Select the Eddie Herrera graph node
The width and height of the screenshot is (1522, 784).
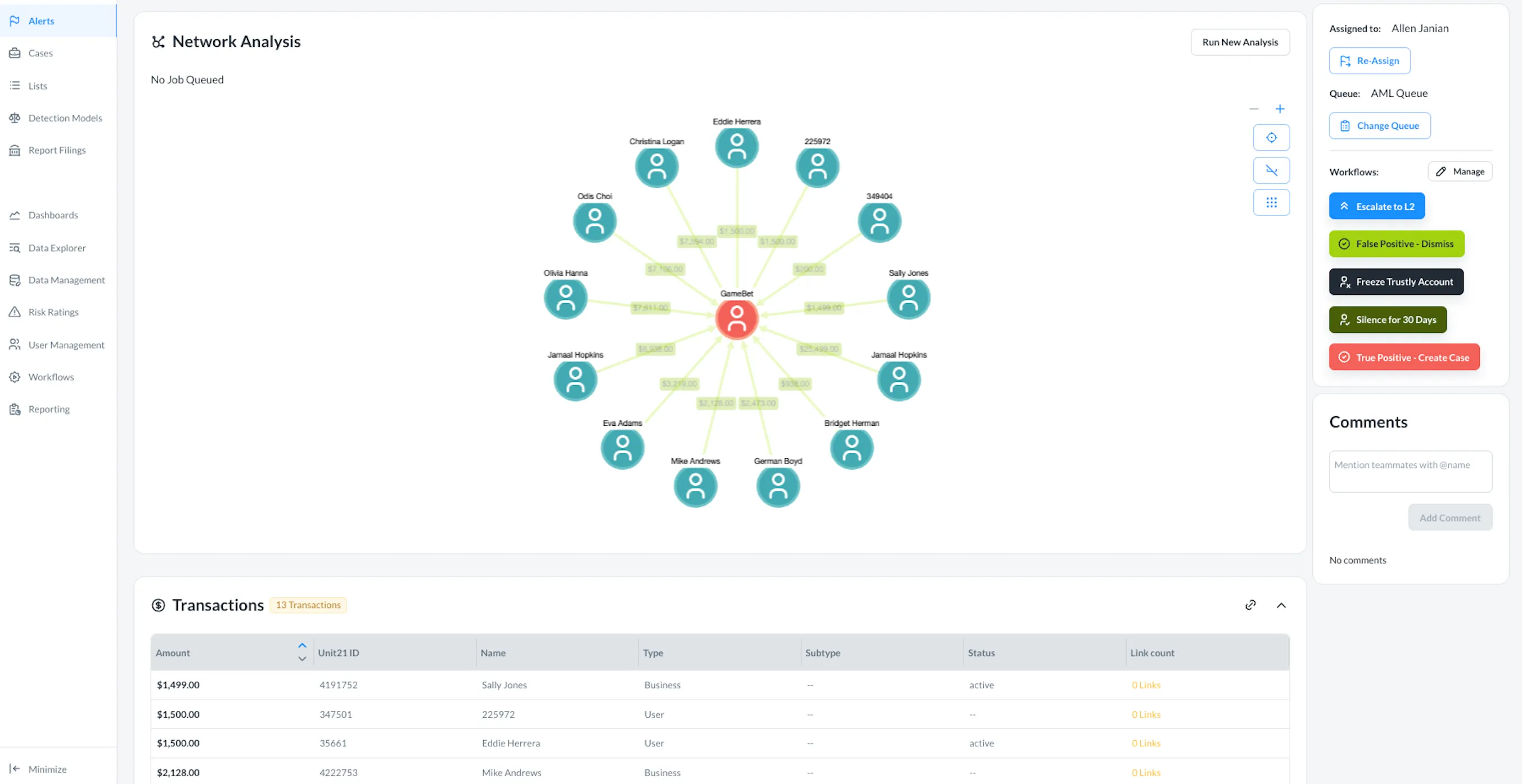(736, 147)
